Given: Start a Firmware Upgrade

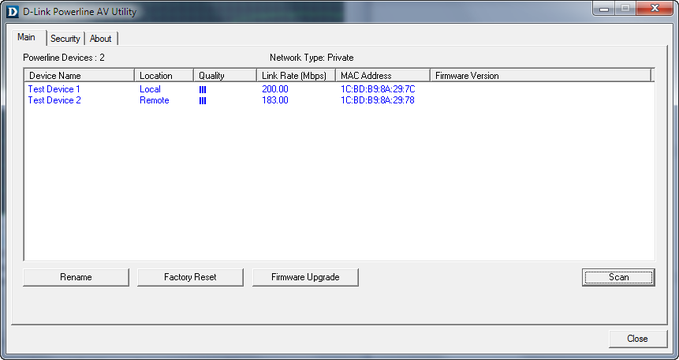Looking at the screenshot, I should tap(305, 277).
